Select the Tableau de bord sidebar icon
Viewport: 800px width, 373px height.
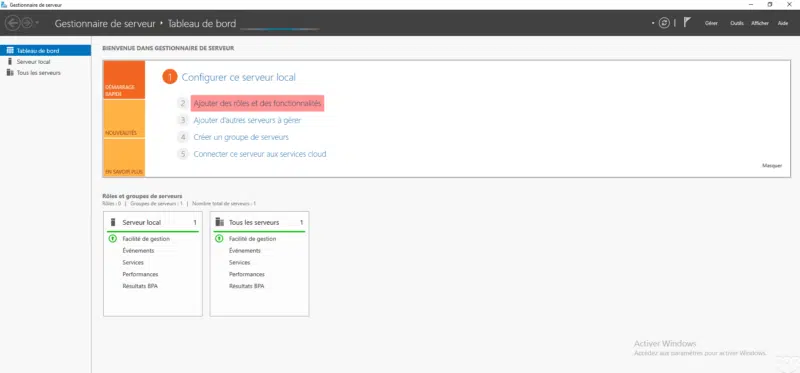coord(10,51)
